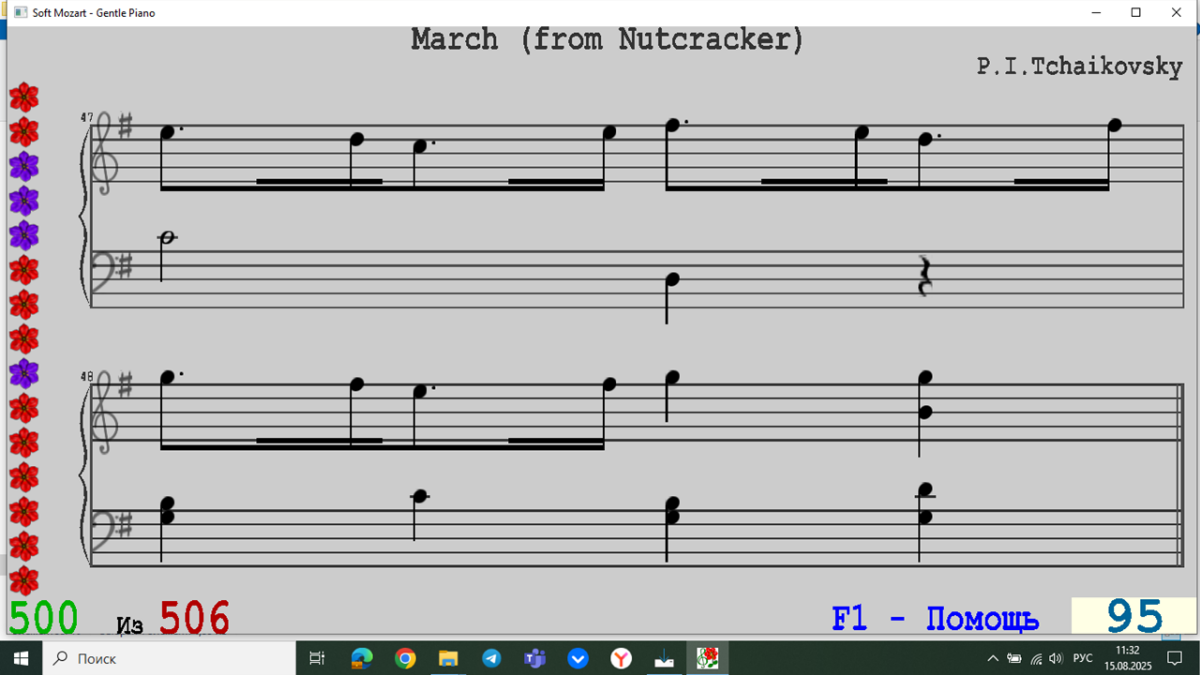Click the F1 - Помощь help label
Viewport: 1200px width, 675px height.
coord(935,619)
